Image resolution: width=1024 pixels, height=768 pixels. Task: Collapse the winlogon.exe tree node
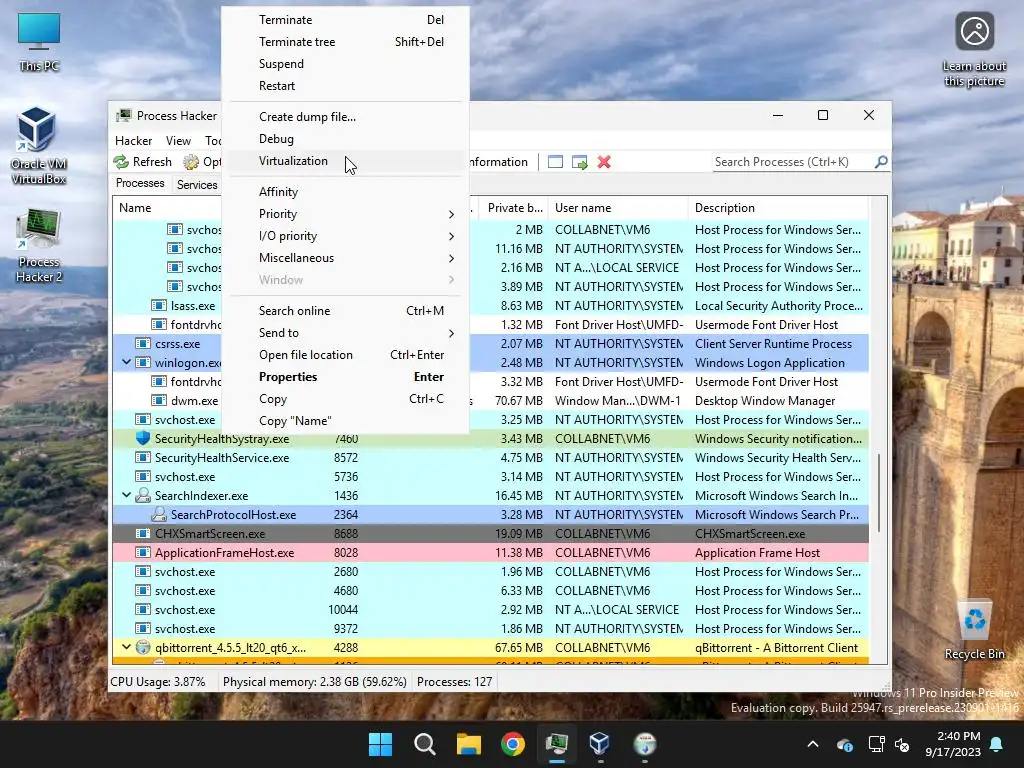coord(127,362)
